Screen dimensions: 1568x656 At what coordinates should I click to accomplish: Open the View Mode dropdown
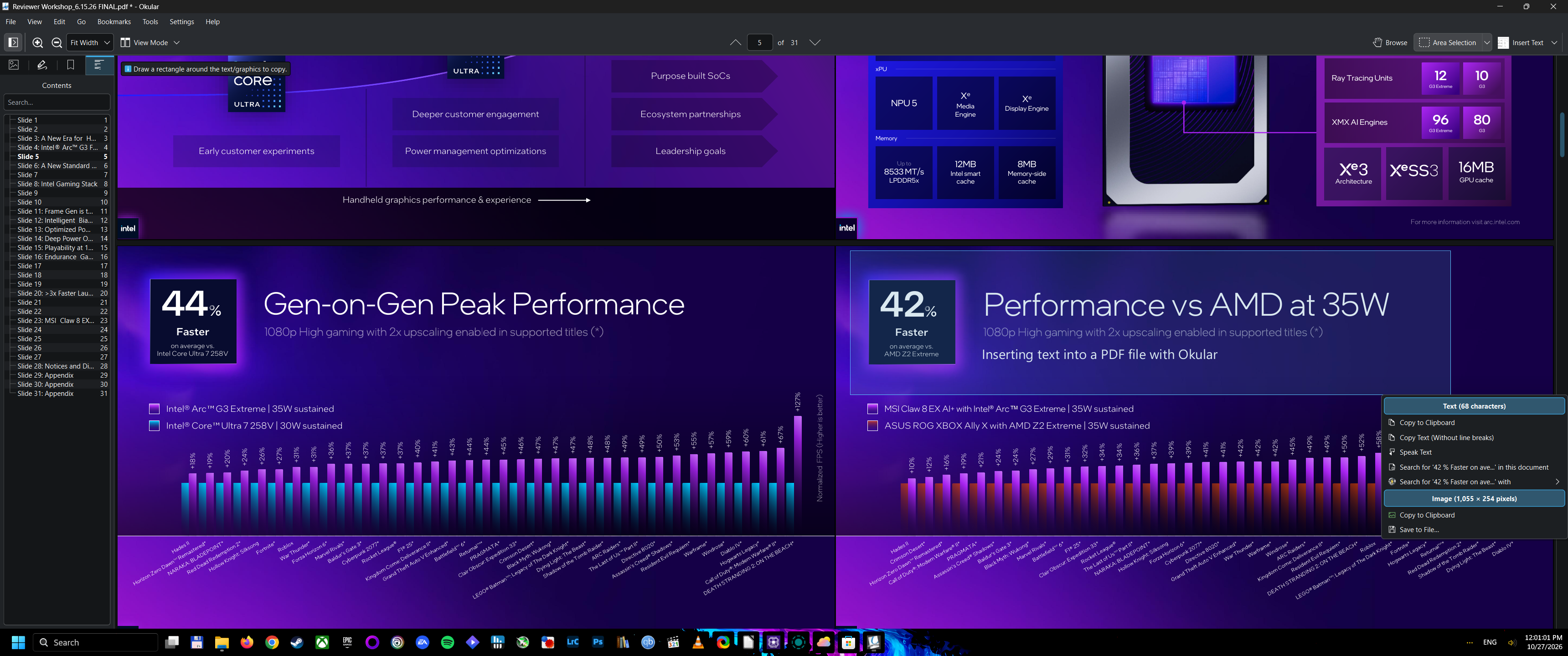[x=150, y=43]
